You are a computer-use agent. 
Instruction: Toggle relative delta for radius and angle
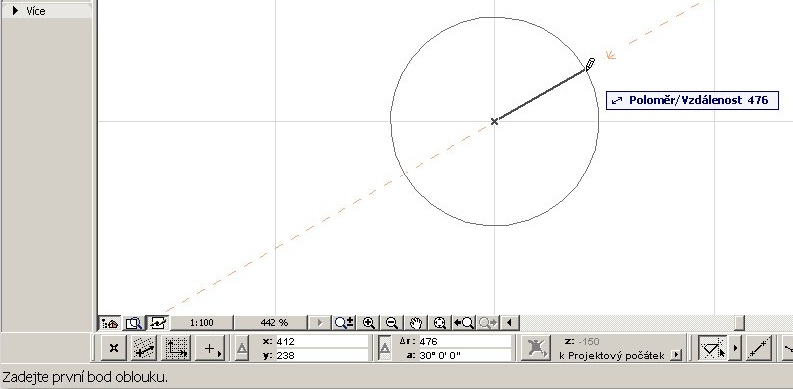click(x=384, y=348)
